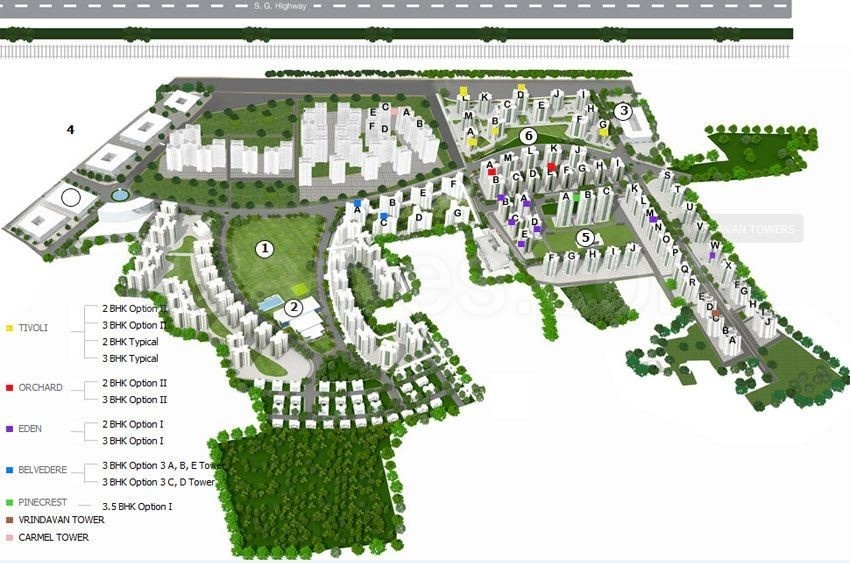Screen dimensions: 850x563
Task: Click the empty circle marker on the left building
Action: pyautogui.click(x=70, y=197)
